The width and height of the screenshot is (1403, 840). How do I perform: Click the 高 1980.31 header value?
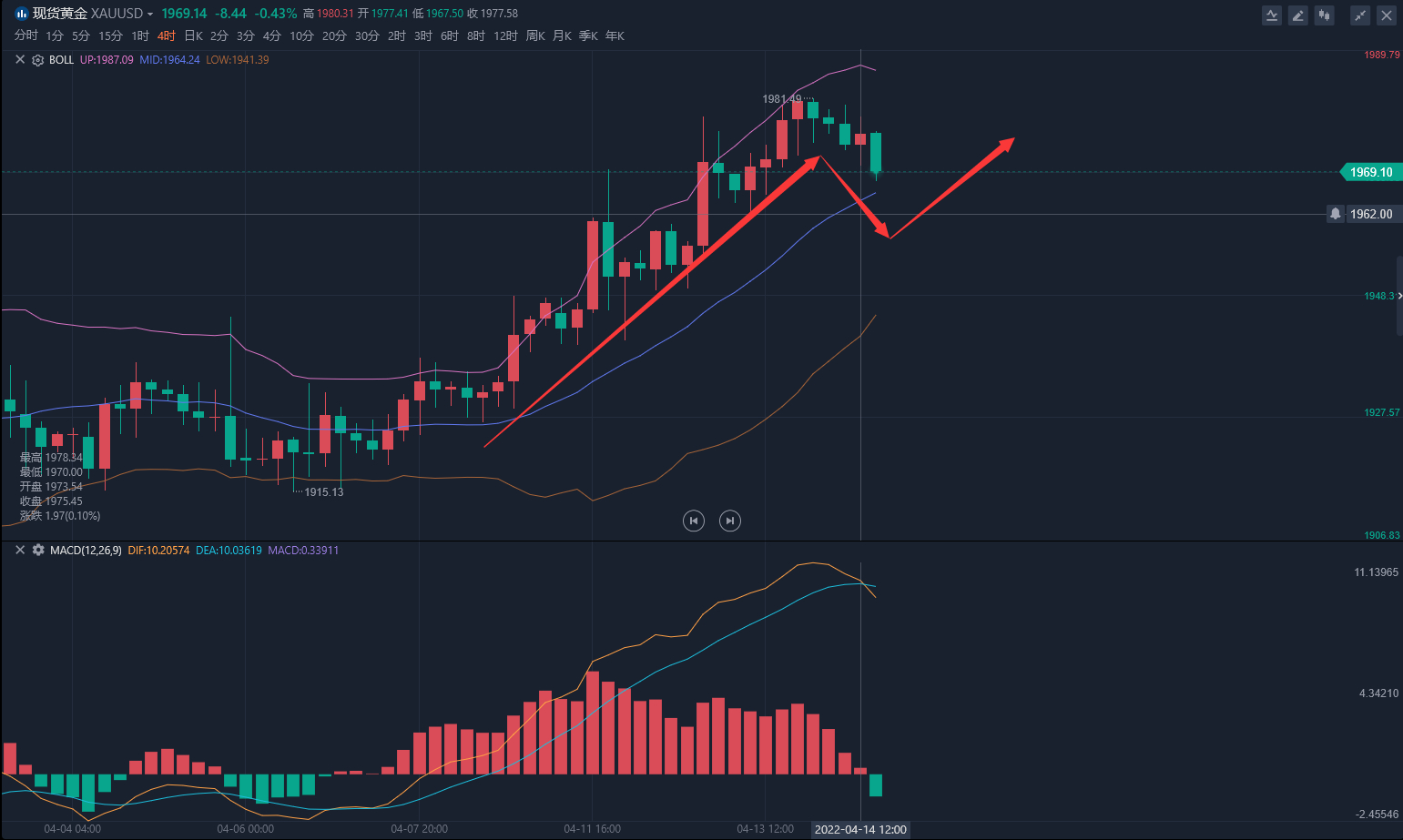pyautogui.click(x=328, y=14)
